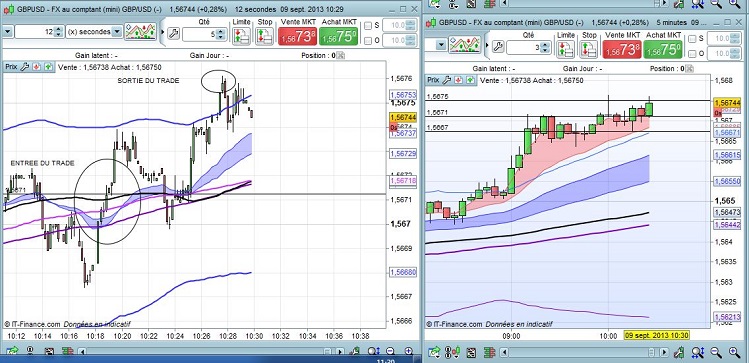Click scroll-left arrow in strip above right window

pos(504,3)
